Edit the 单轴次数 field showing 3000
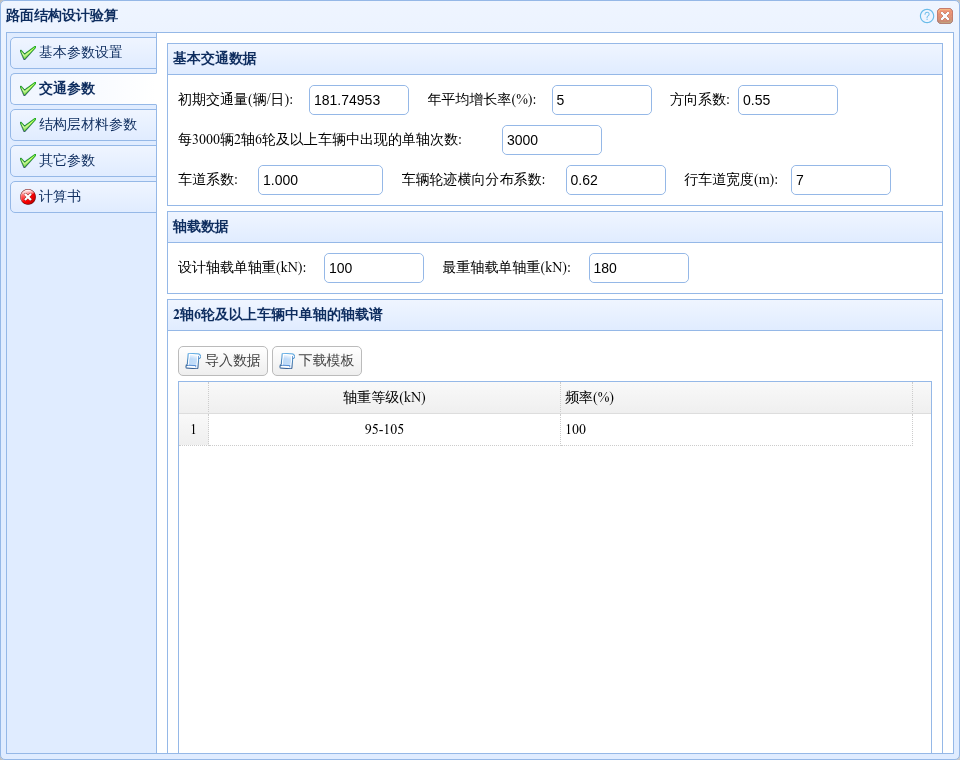 552,140
